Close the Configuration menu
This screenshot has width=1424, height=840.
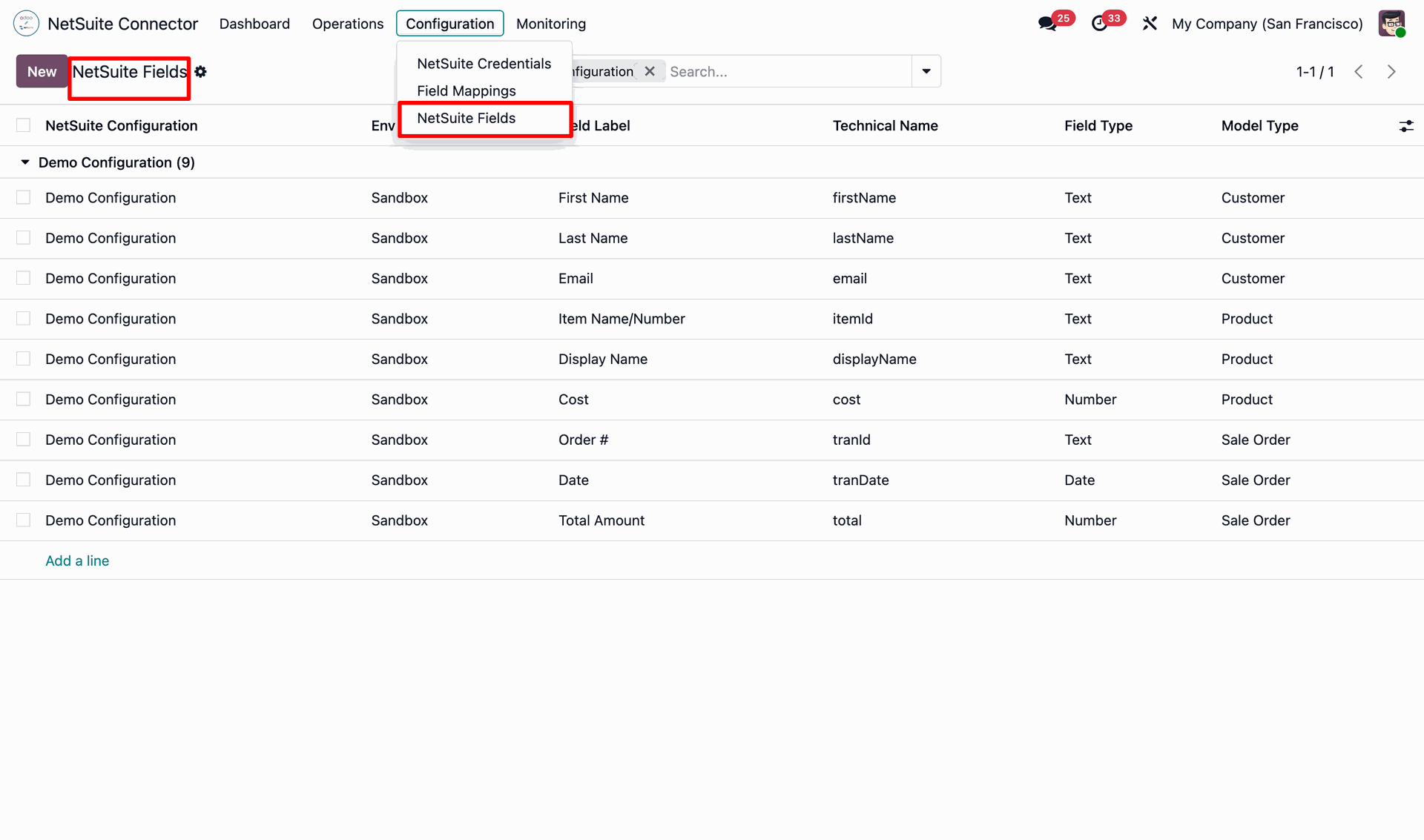tap(450, 24)
